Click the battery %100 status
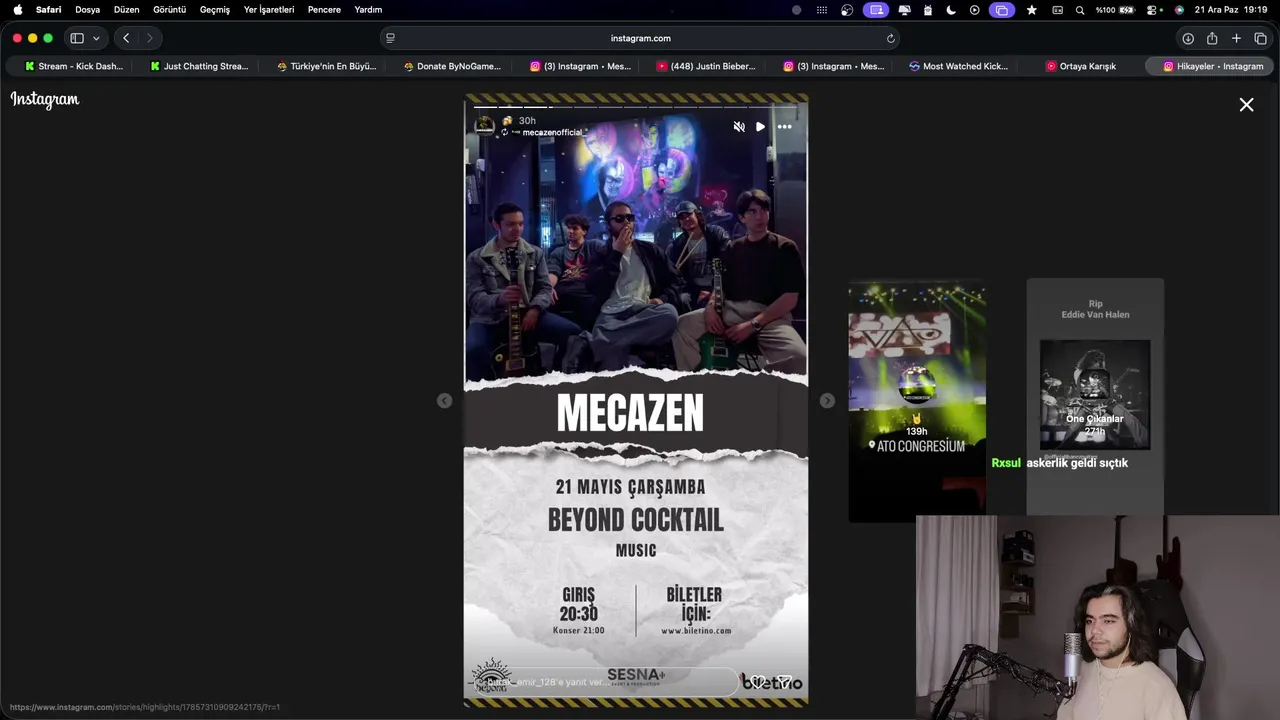This screenshot has height=720, width=1280. 1115,10
